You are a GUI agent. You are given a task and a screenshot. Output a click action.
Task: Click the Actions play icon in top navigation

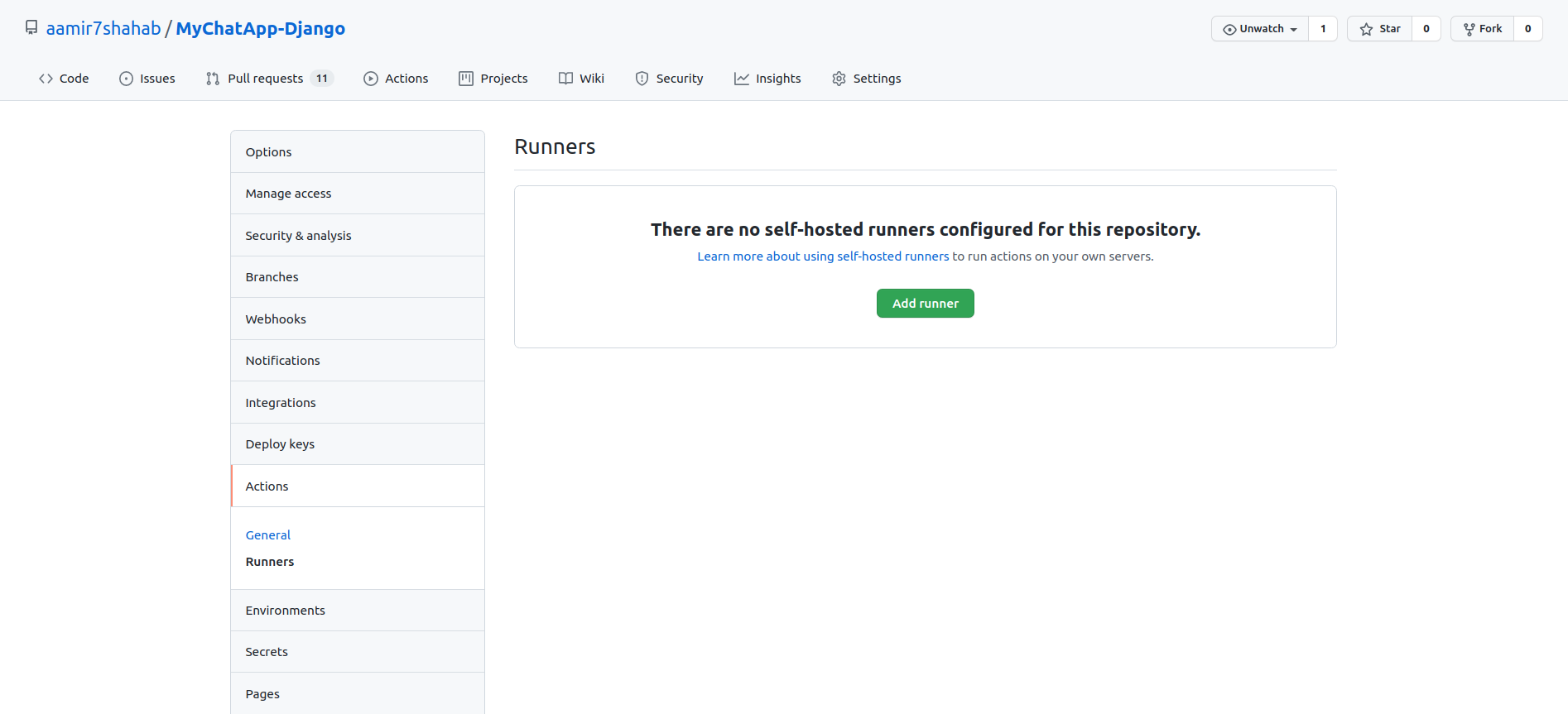[x=371, y=79]
